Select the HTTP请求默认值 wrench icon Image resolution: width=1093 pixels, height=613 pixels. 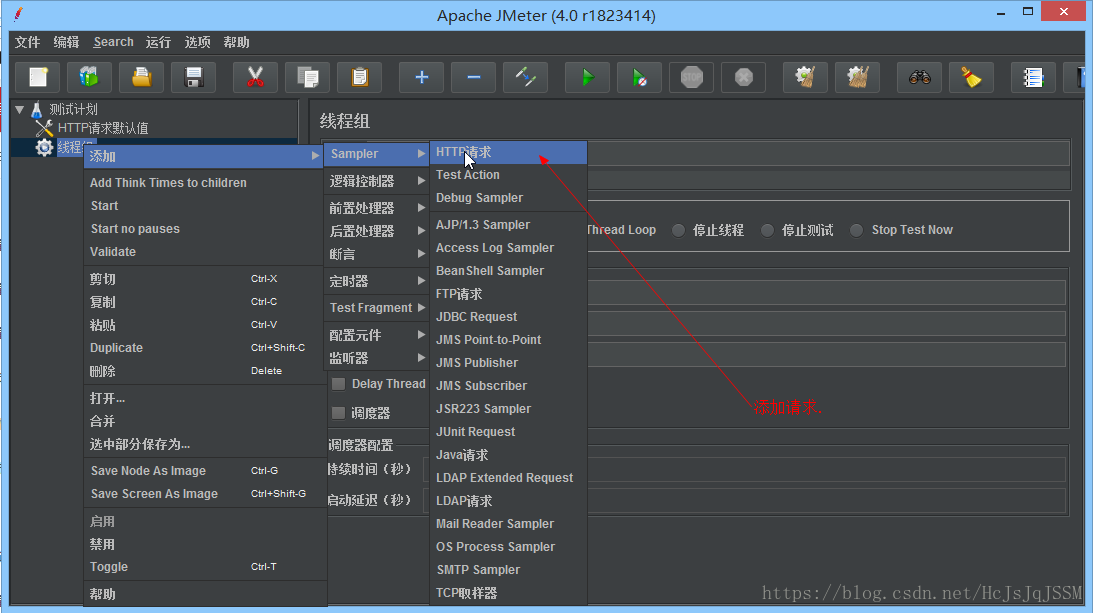(x=44, y=128)
